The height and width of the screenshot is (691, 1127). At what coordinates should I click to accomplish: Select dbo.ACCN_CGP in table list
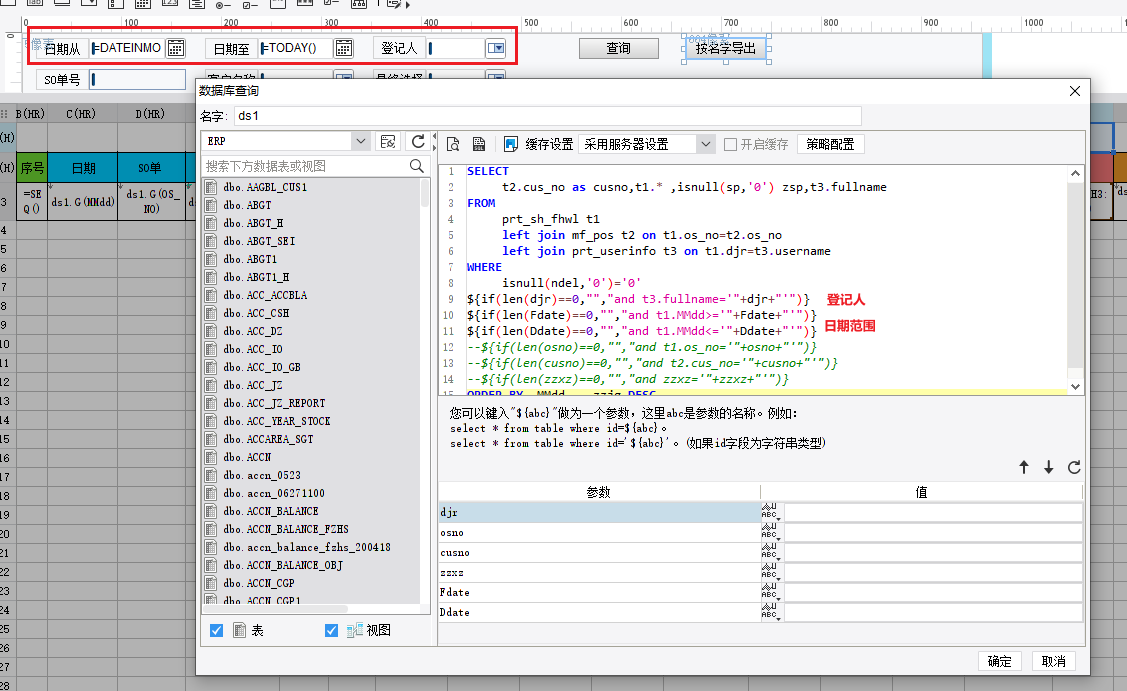pos(259,583)
